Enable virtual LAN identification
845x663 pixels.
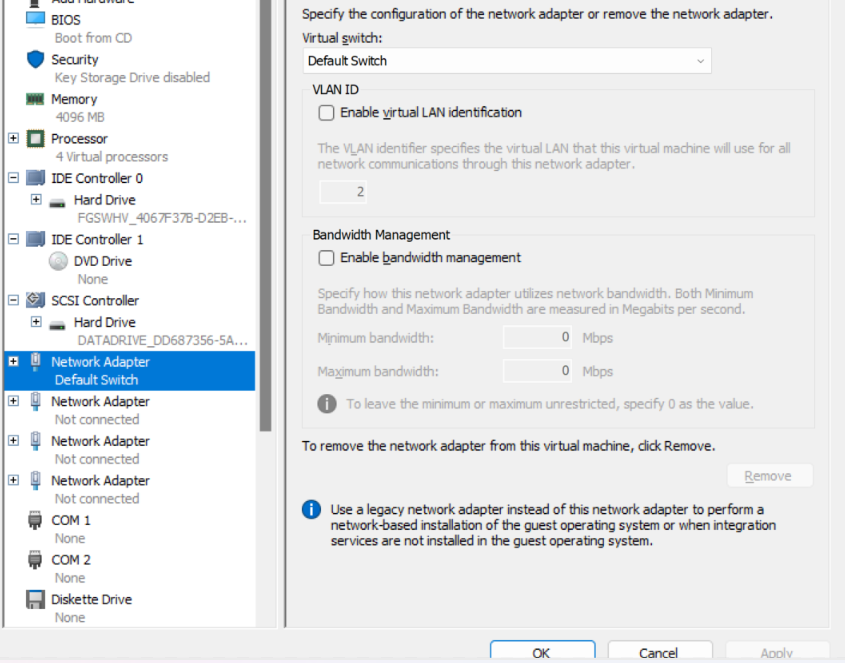pos(325,113)
